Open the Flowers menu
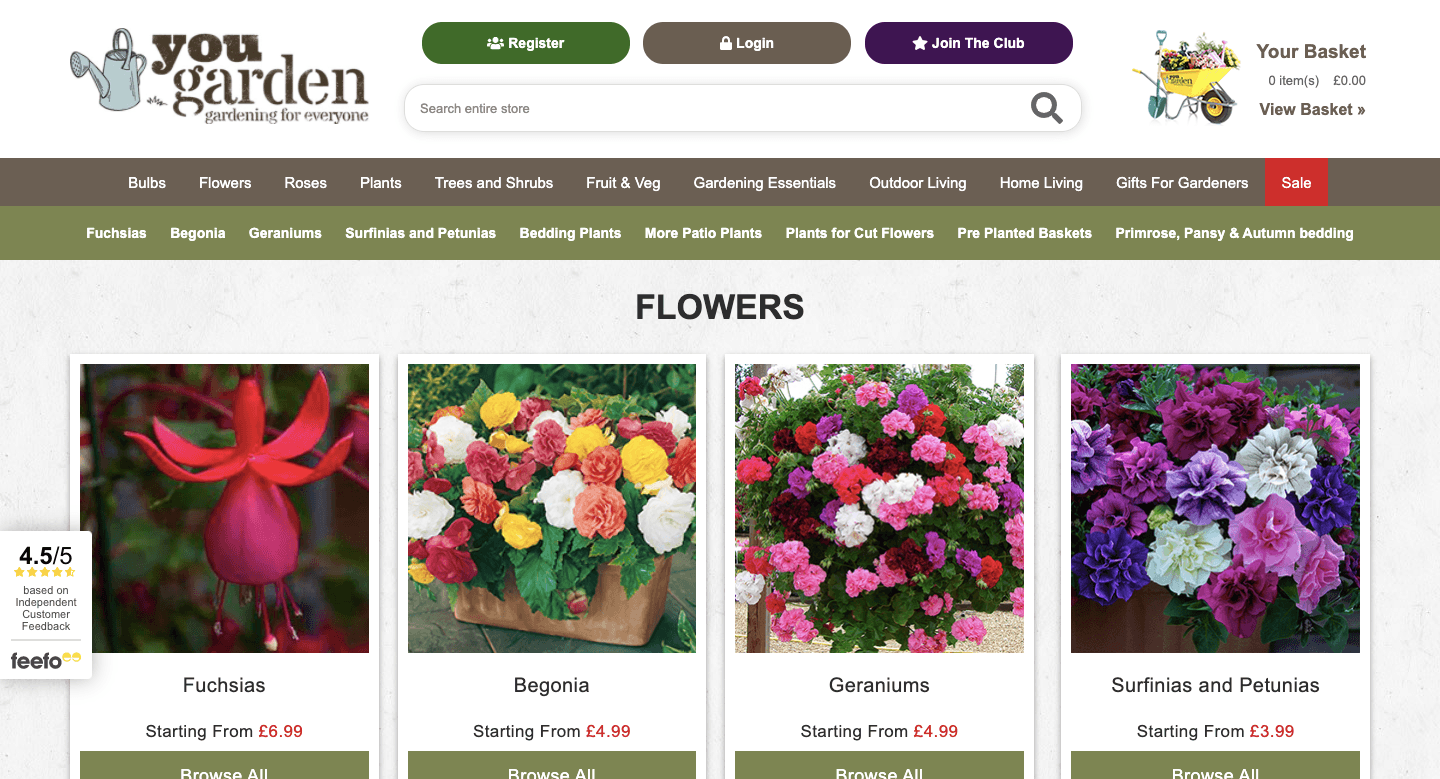Image resolution: width=1440 pixels, height=779 pixels. [x=225, y=183]
